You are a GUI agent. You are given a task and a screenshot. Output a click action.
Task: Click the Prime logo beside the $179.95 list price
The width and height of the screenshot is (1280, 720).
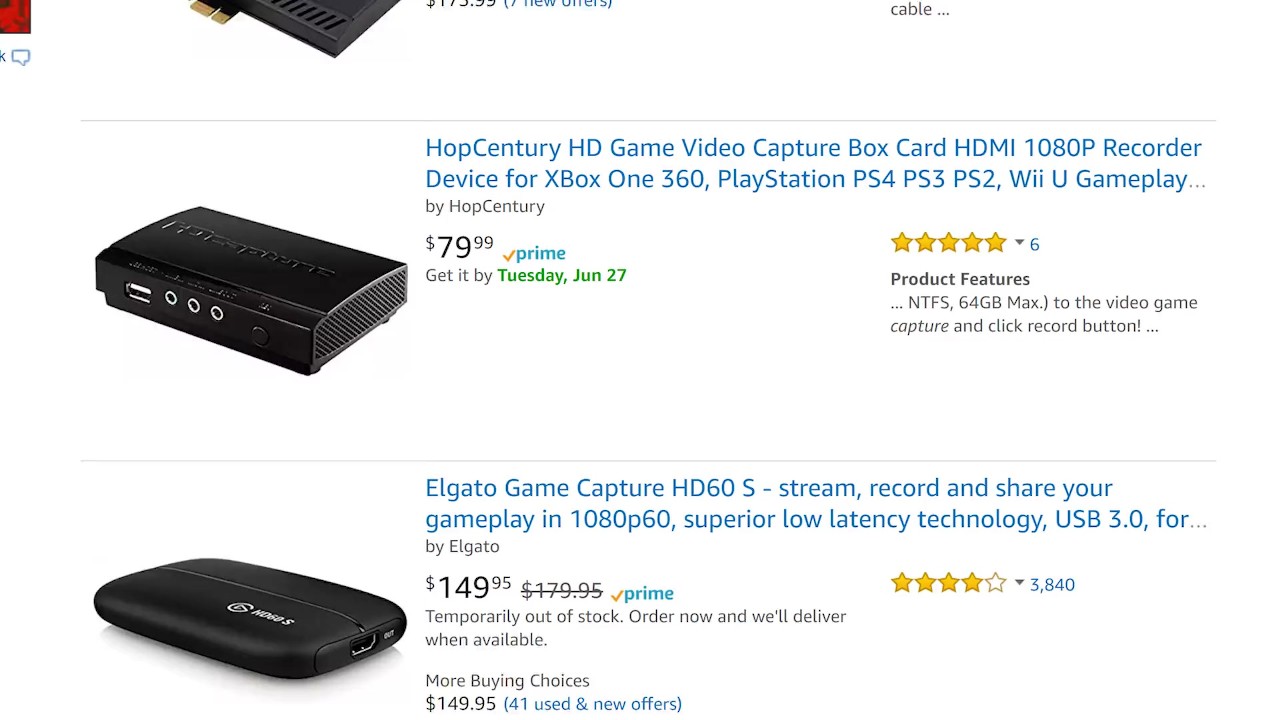[x=642, y=594]
